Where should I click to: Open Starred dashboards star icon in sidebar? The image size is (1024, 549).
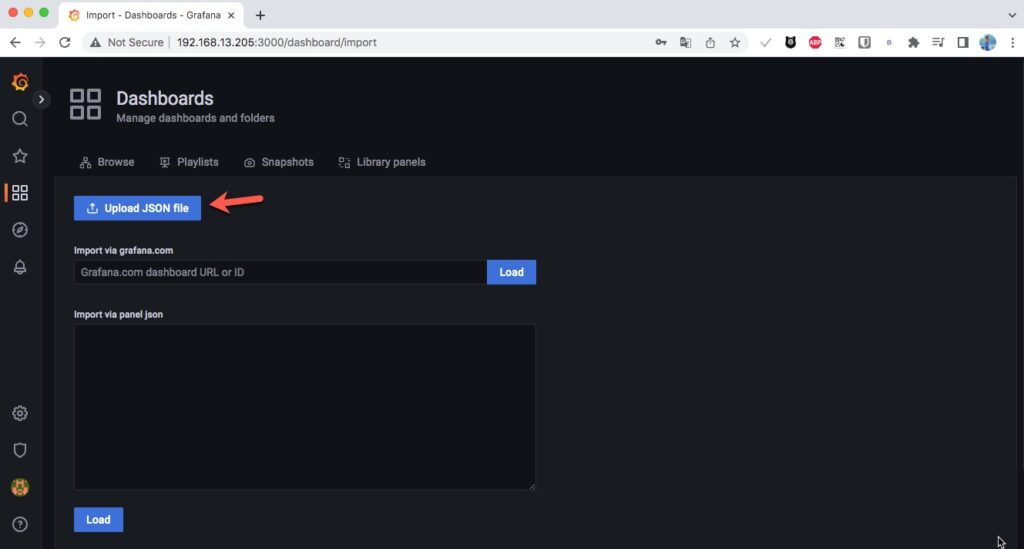tap(20, 155)
